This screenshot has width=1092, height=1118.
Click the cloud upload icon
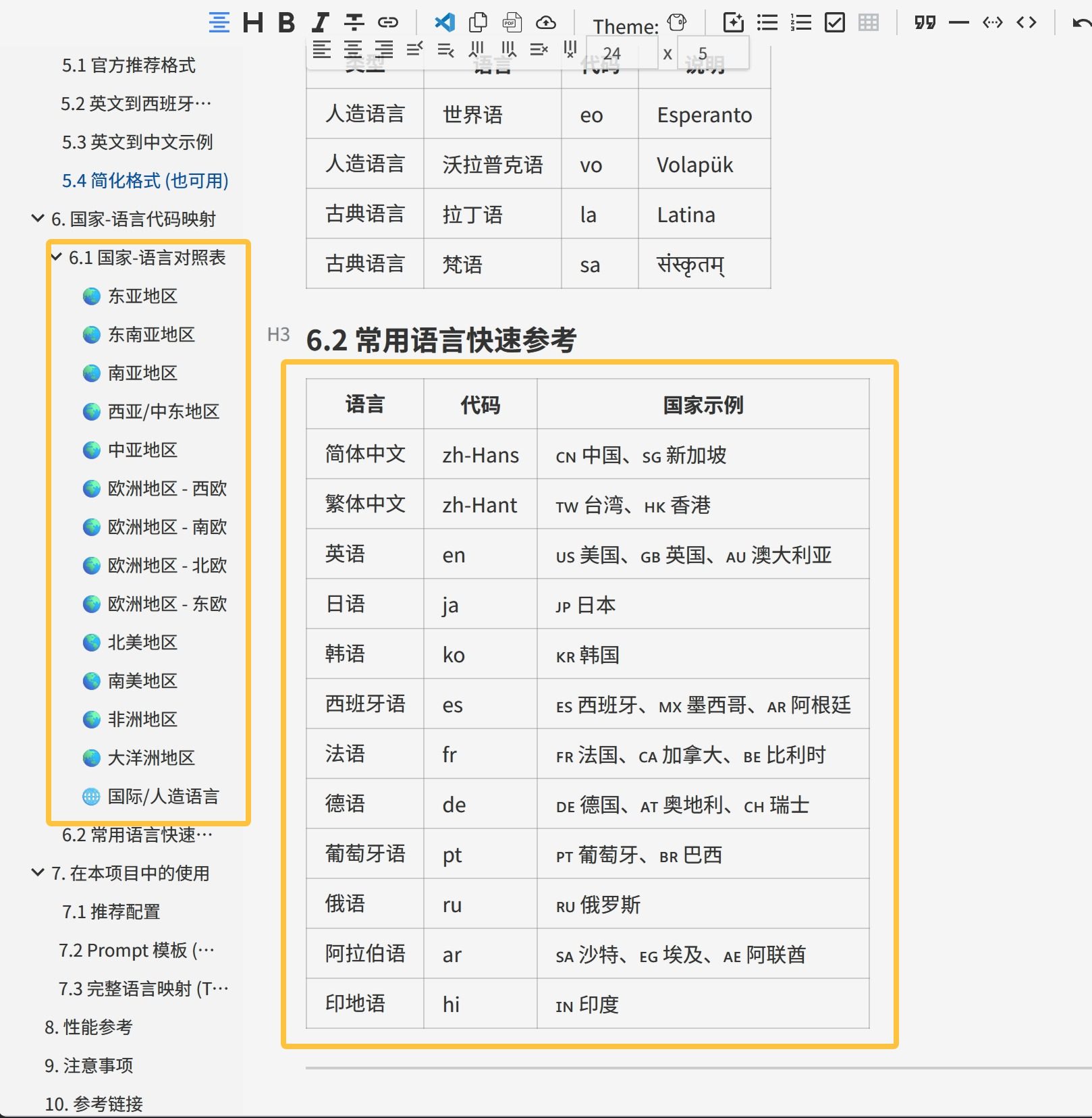pyautogui.click(x=545, y=23)
